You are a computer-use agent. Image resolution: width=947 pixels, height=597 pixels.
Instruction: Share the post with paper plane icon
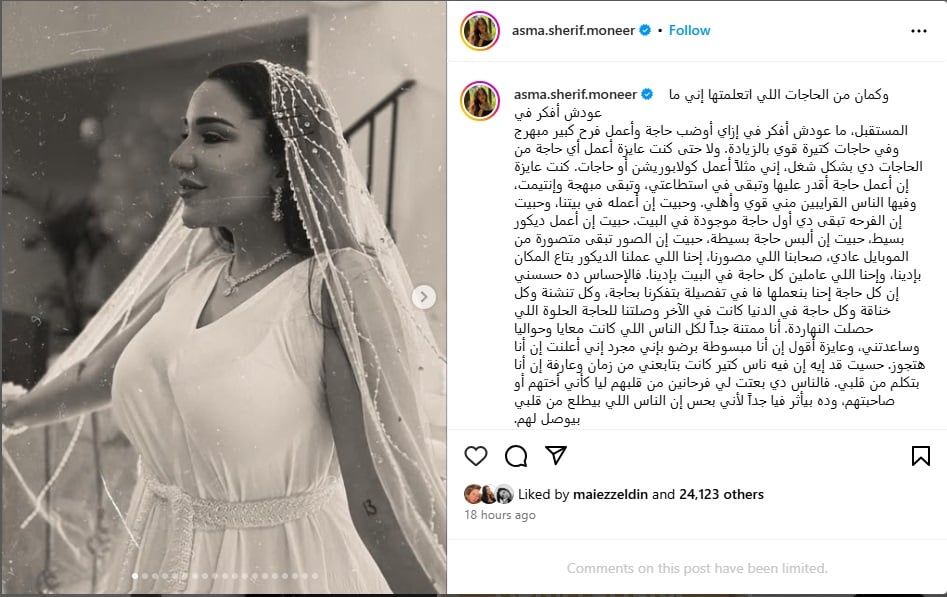(x=556, y=455)
